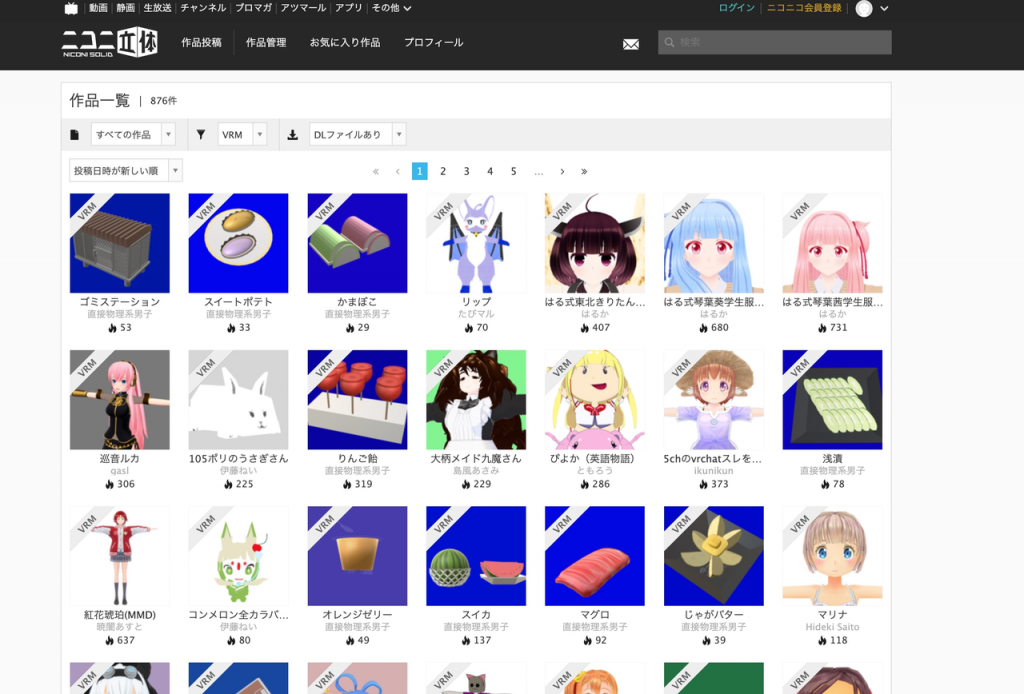The width and height of the screenshot is (1024, 694).
Task: Open アツマール in top bar
Action: (x=303, y=8)
